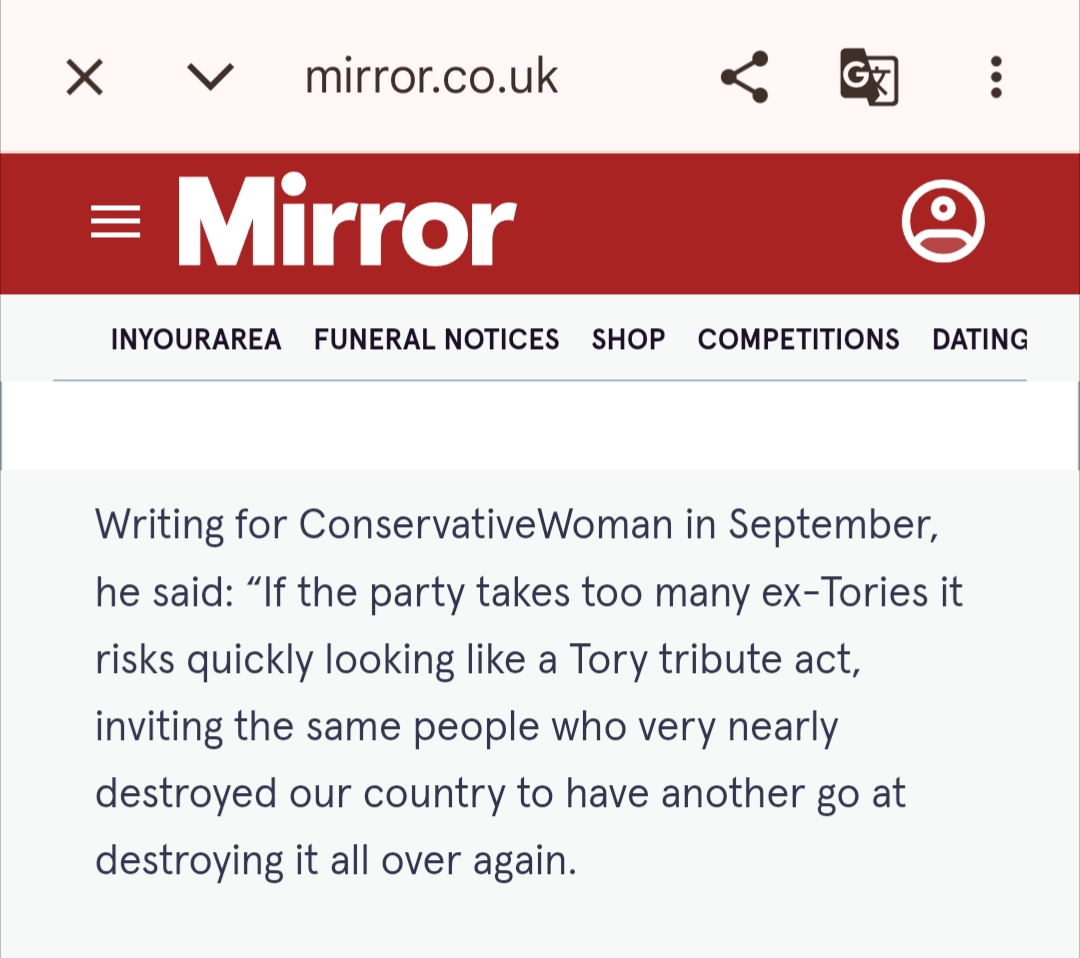Click the word ConservativeWoman in the article
The height and width of the screenshot is (958, 1080).
(485, 525)
